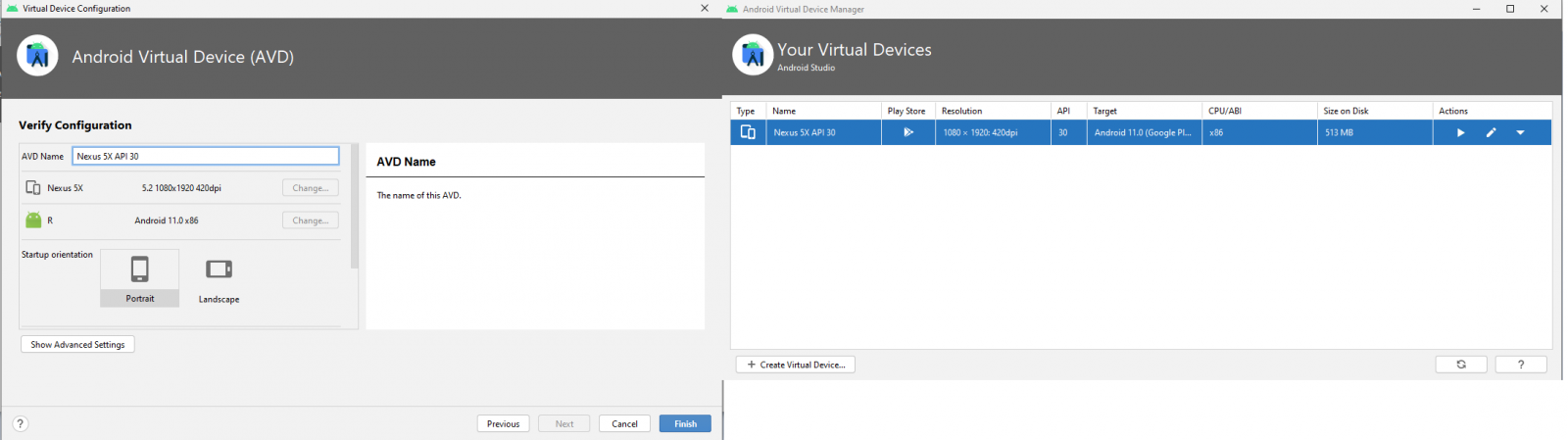Edit the AVD using pencil icon
Screen dimensions: 1568x440
(1491, 132)
